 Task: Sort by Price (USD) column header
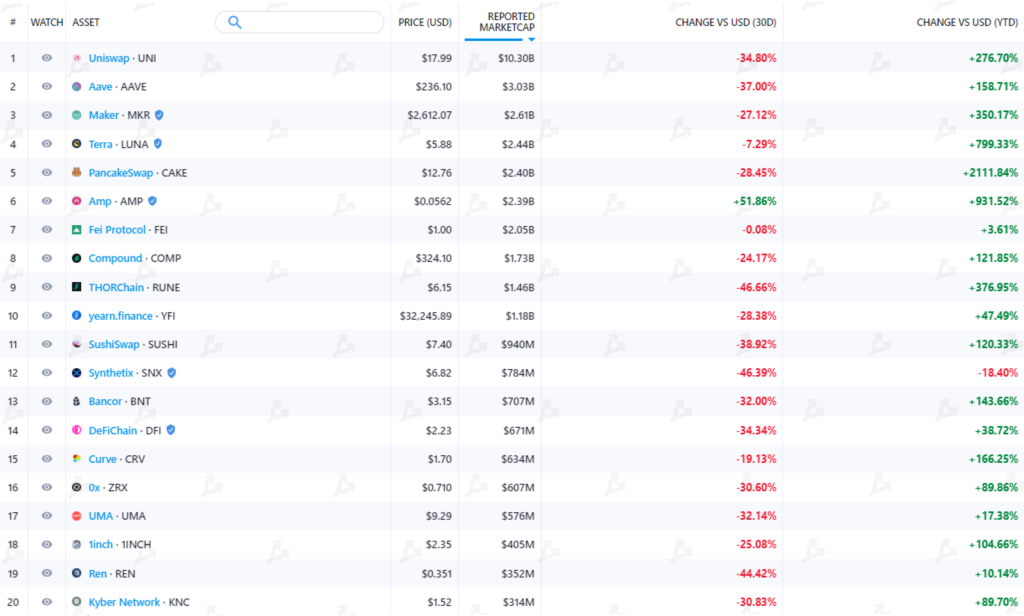point(425,22)
